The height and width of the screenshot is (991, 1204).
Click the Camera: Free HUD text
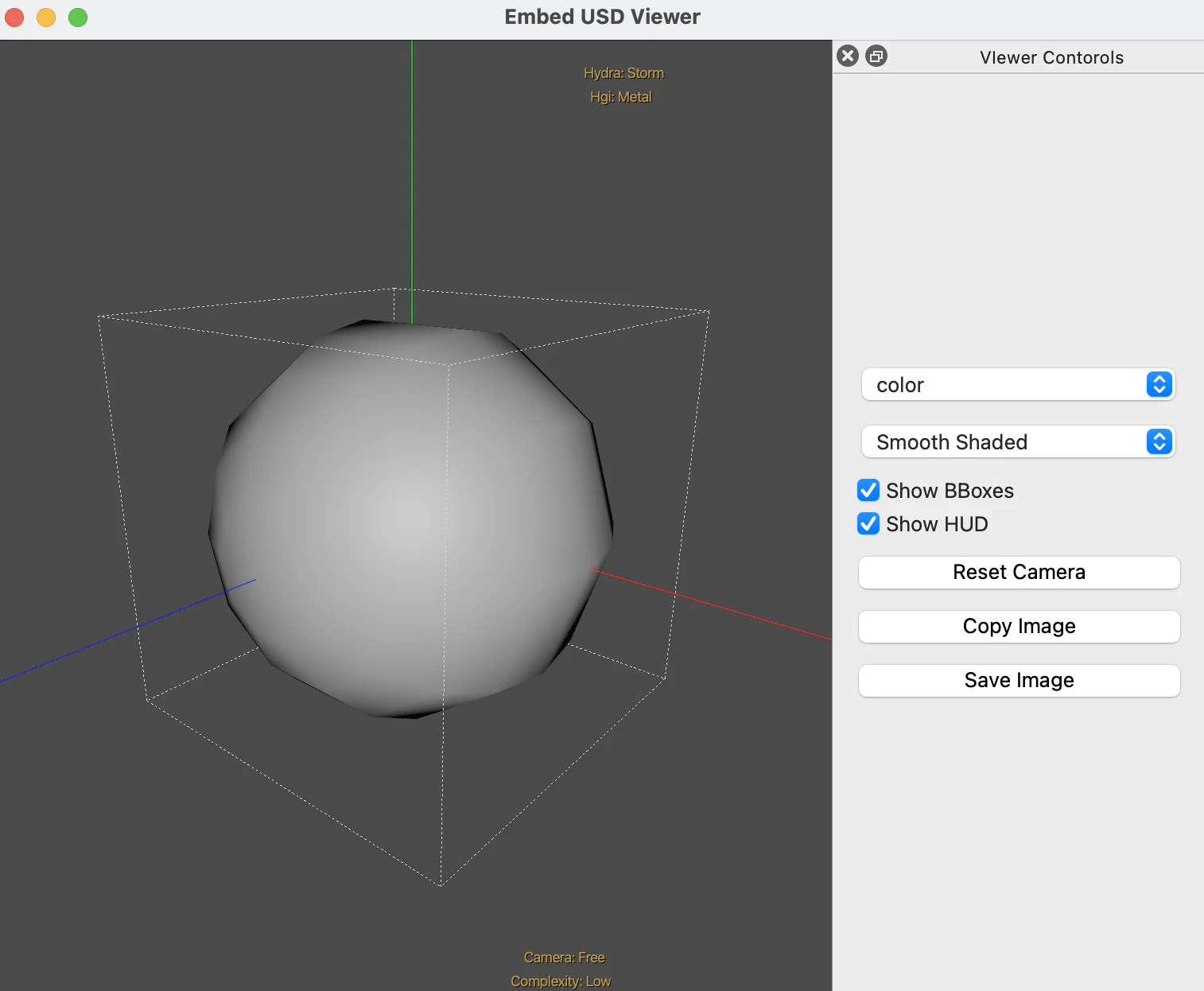click(564, 958)
